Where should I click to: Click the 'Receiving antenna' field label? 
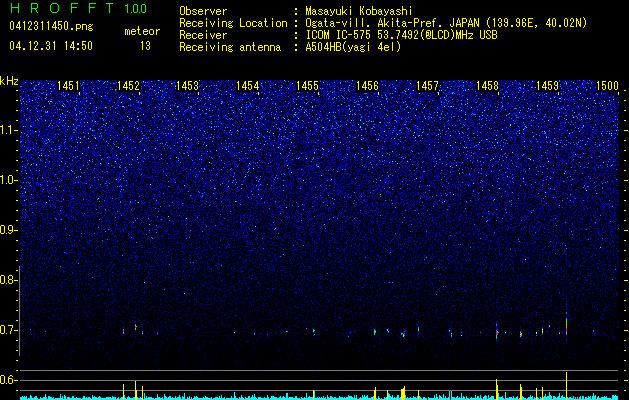[230, 47]
